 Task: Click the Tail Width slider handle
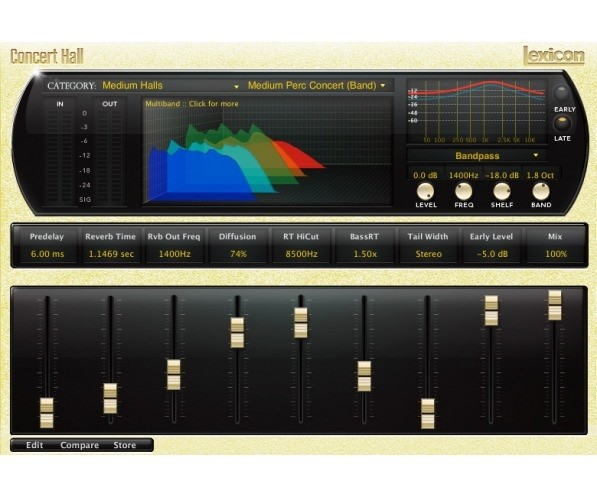[428, 414]
